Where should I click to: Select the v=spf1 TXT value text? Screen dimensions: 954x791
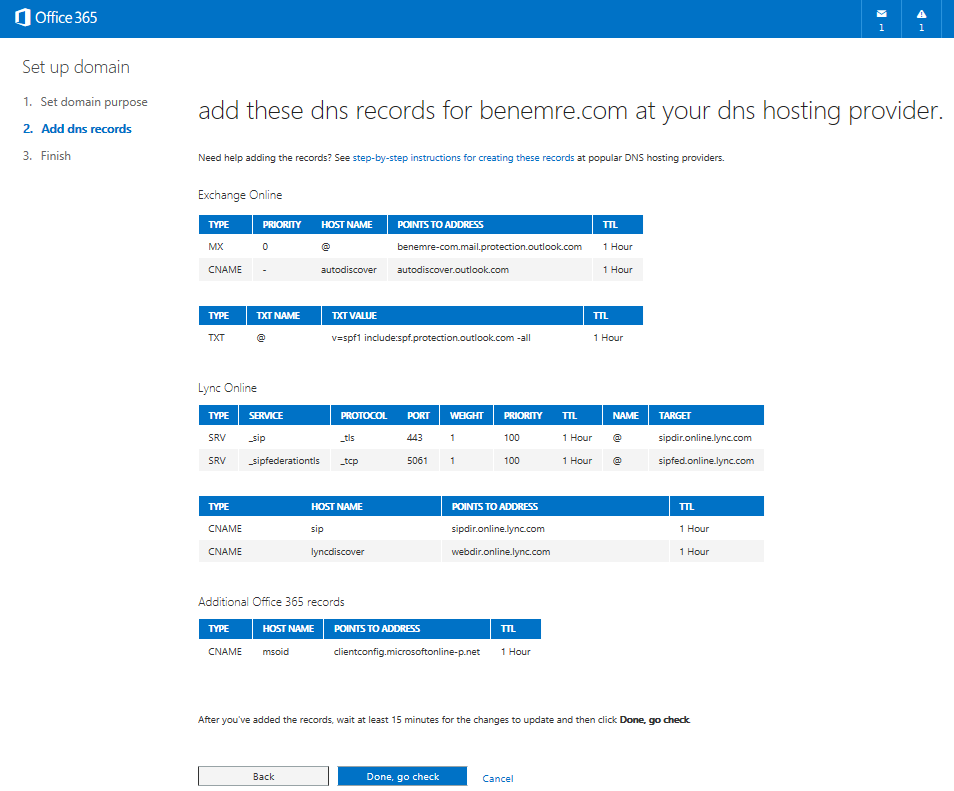(x=431, y=338)
